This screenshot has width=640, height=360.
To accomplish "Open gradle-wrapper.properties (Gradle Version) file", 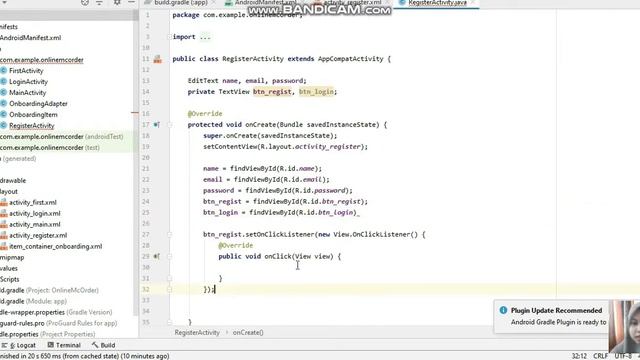I will point(56,312).
